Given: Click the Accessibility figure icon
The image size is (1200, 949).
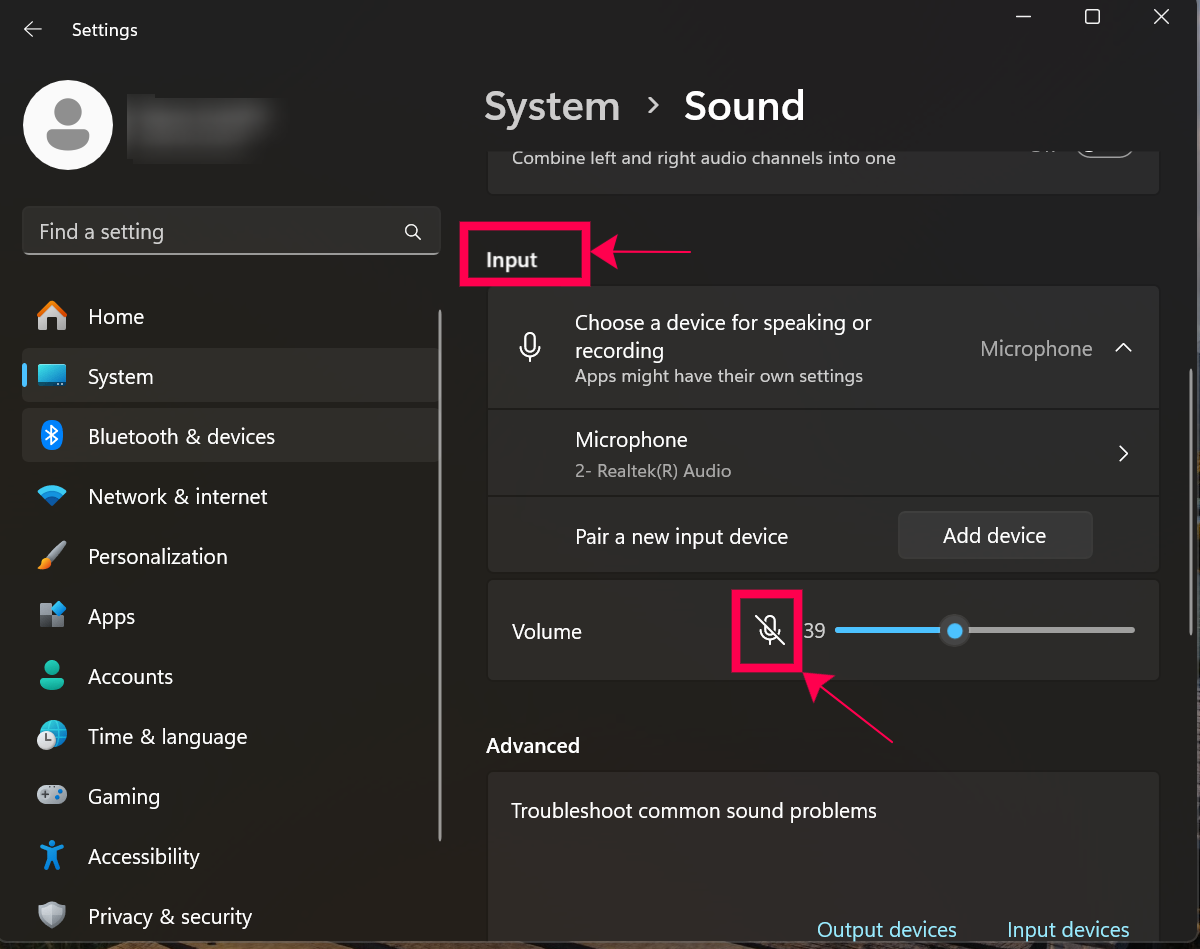Looking at the screenshot, I should [x=52, y=856].
